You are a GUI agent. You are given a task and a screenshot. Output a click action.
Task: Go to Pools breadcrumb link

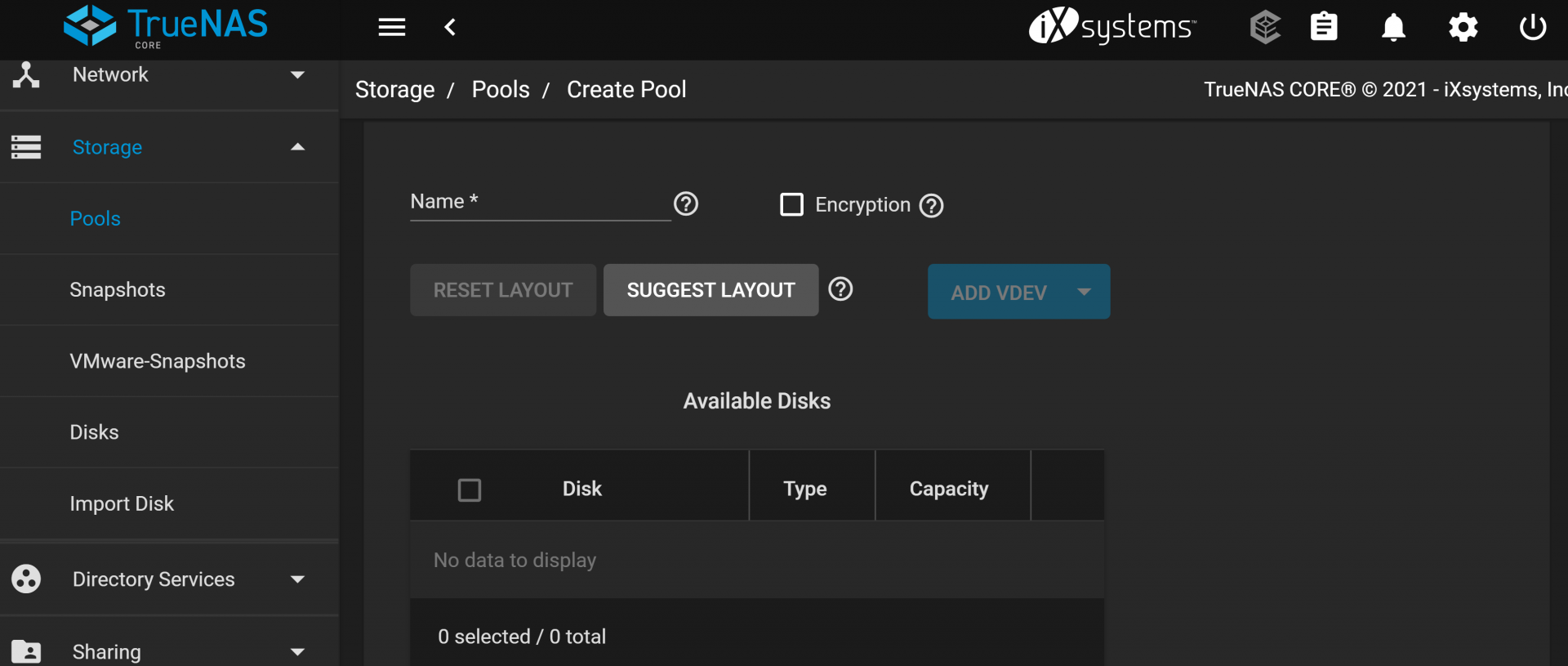(x=501, y=90)
